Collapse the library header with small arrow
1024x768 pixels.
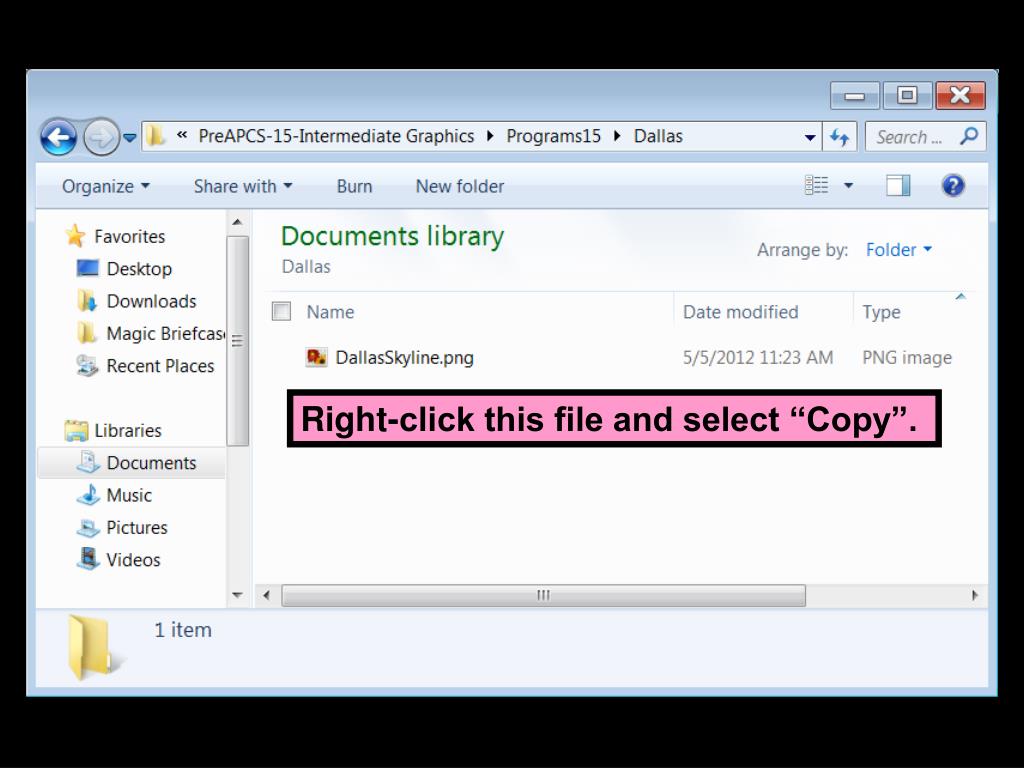[961, 297]
